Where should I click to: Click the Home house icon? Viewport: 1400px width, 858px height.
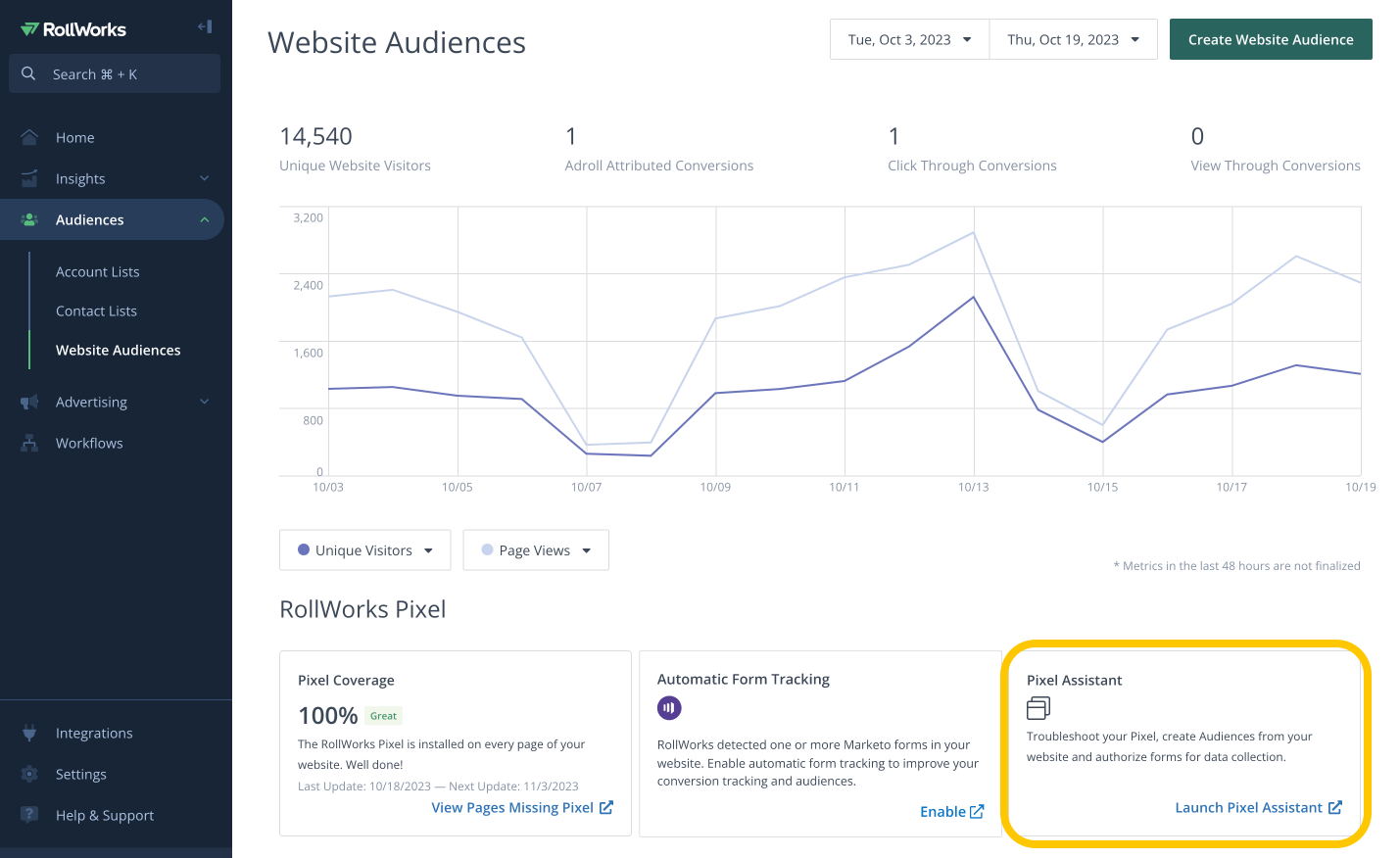point(29,137)
